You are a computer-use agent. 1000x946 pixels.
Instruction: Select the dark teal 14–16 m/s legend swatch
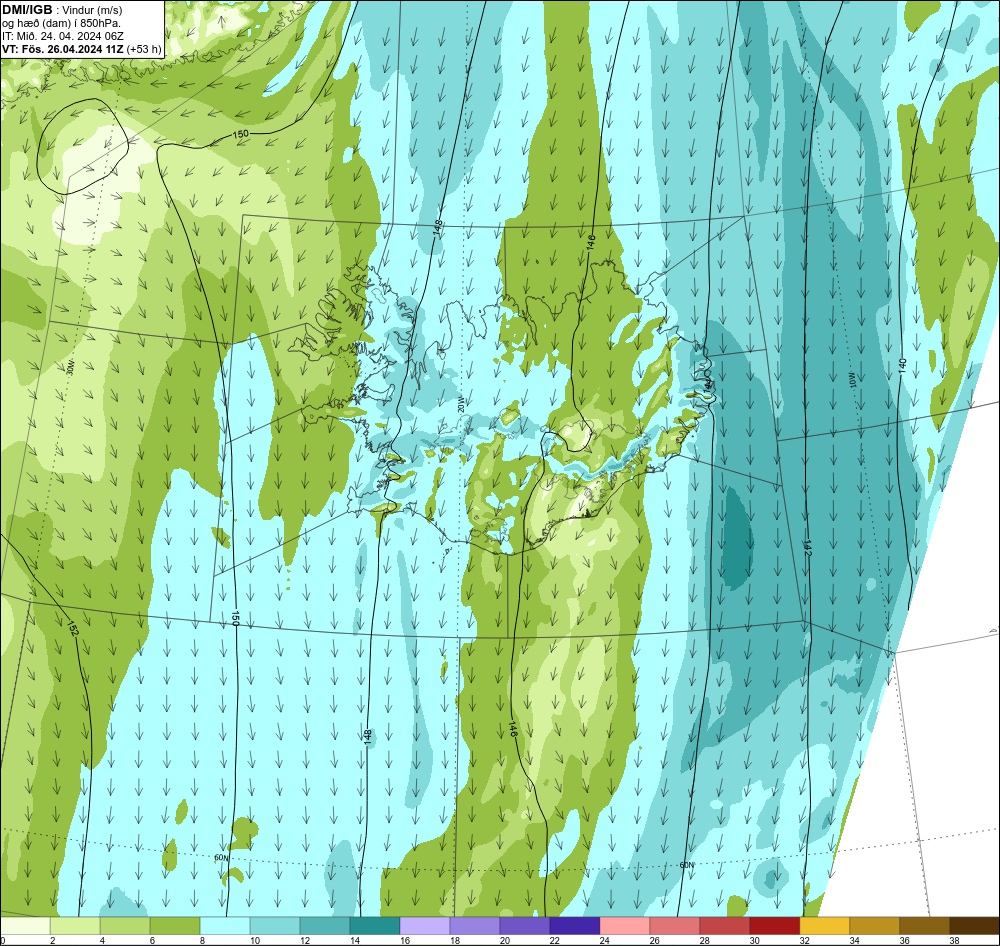click(375, 926)
